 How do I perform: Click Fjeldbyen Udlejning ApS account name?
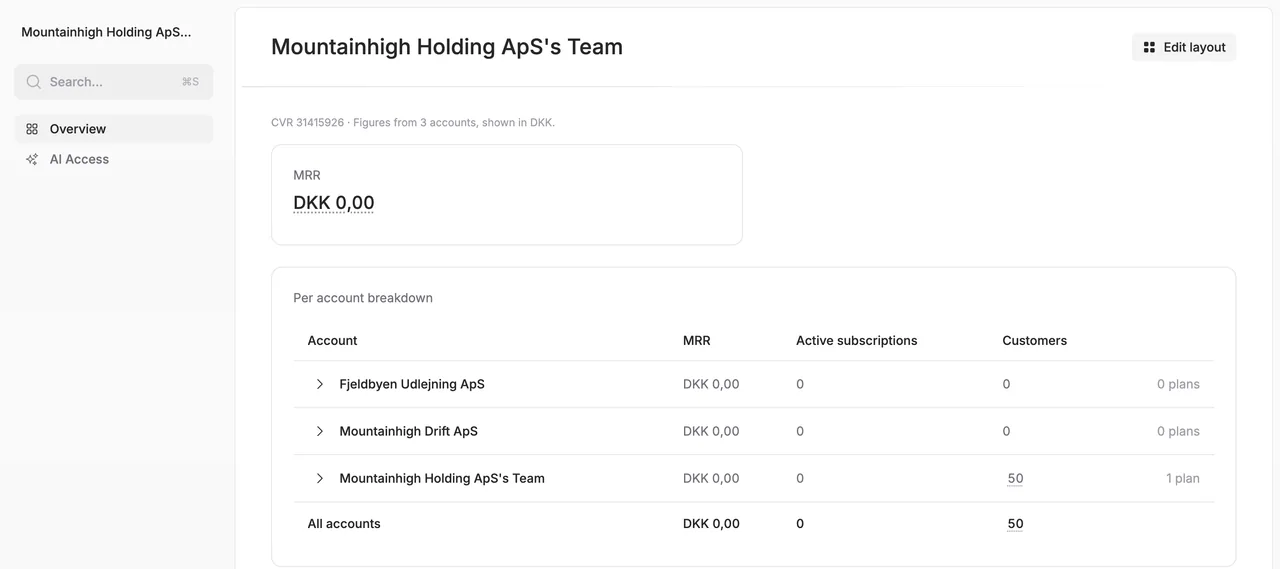click(x=412, y=384)
